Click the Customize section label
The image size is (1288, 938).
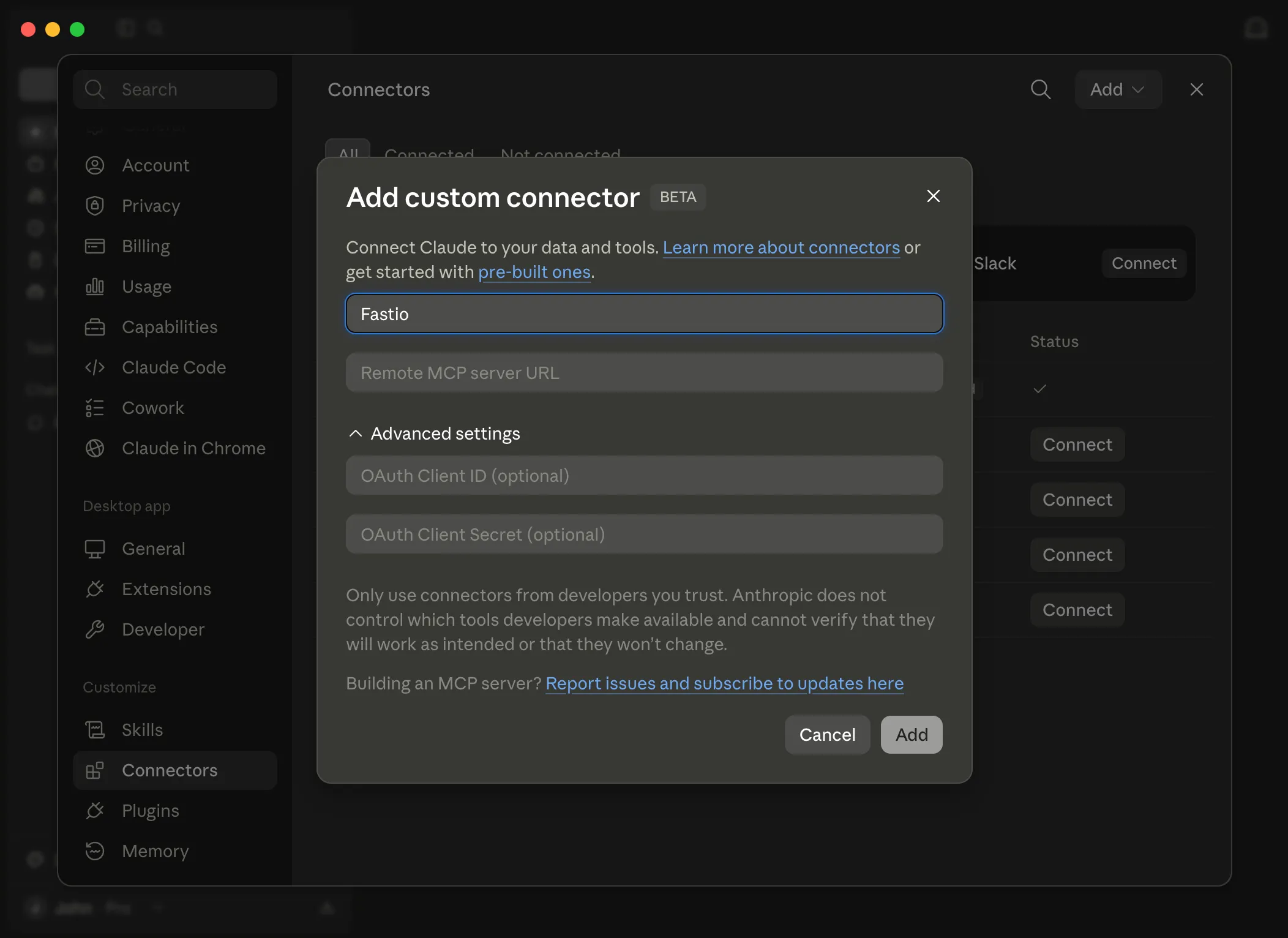click(119, 687)
